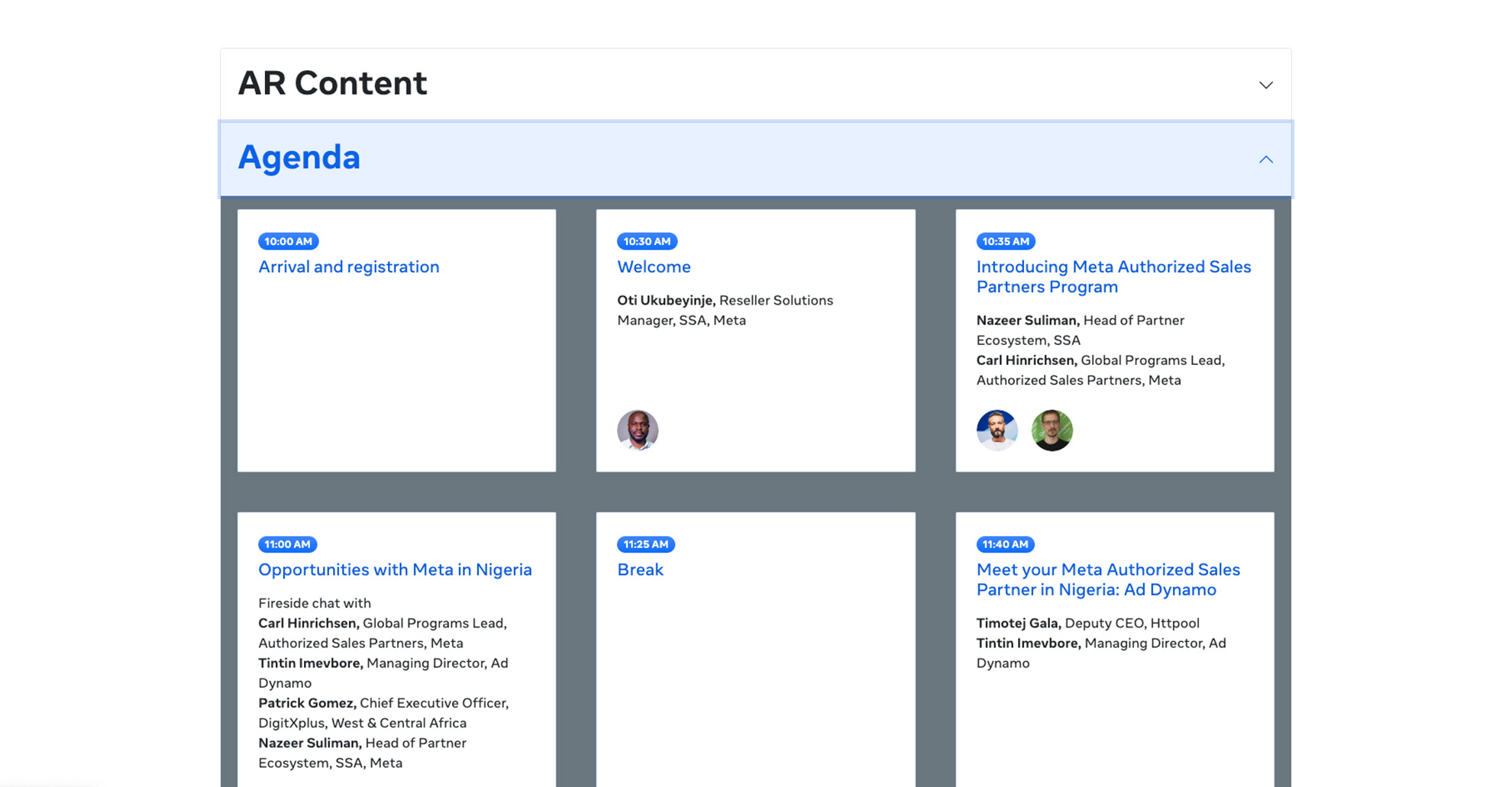Image resolution: width=1512 pixels, height=787 pixels.
Task: Open Introducing Meta Authorized Sales Partners Program
Action: click(1113, 277)
